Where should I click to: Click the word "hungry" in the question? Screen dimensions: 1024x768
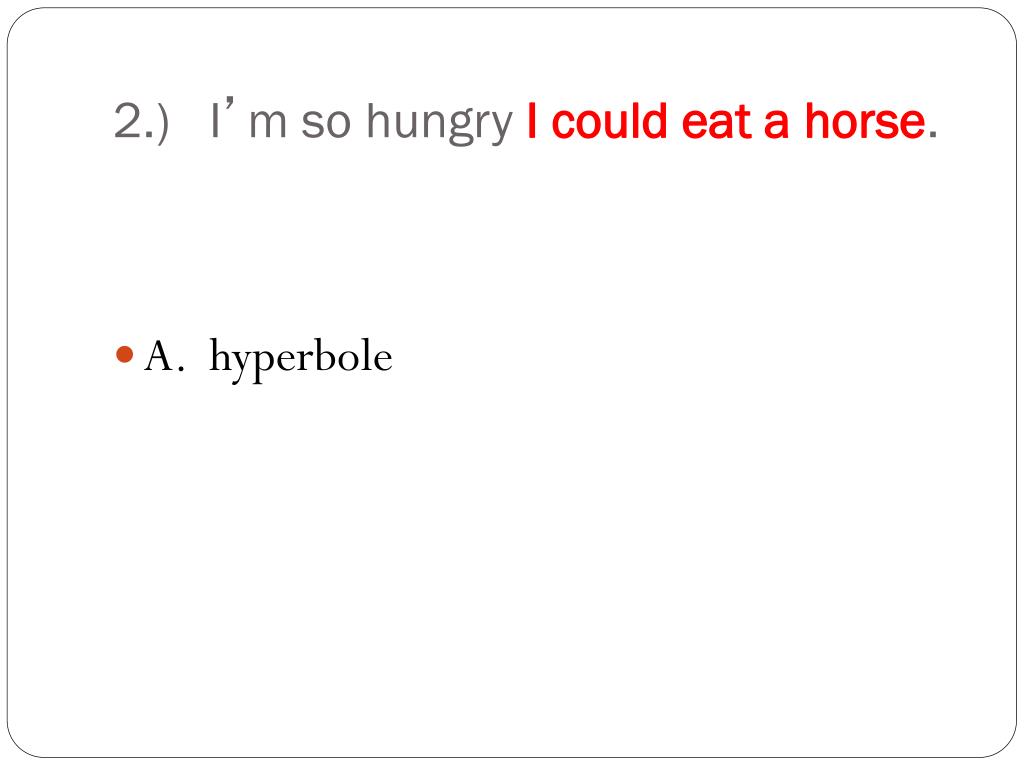tap(439, 124)
